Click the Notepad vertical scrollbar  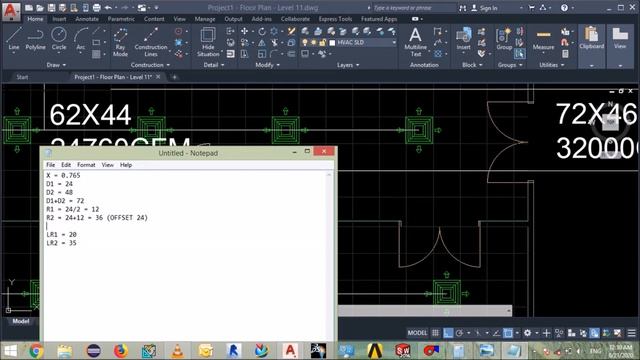point(329,256)
